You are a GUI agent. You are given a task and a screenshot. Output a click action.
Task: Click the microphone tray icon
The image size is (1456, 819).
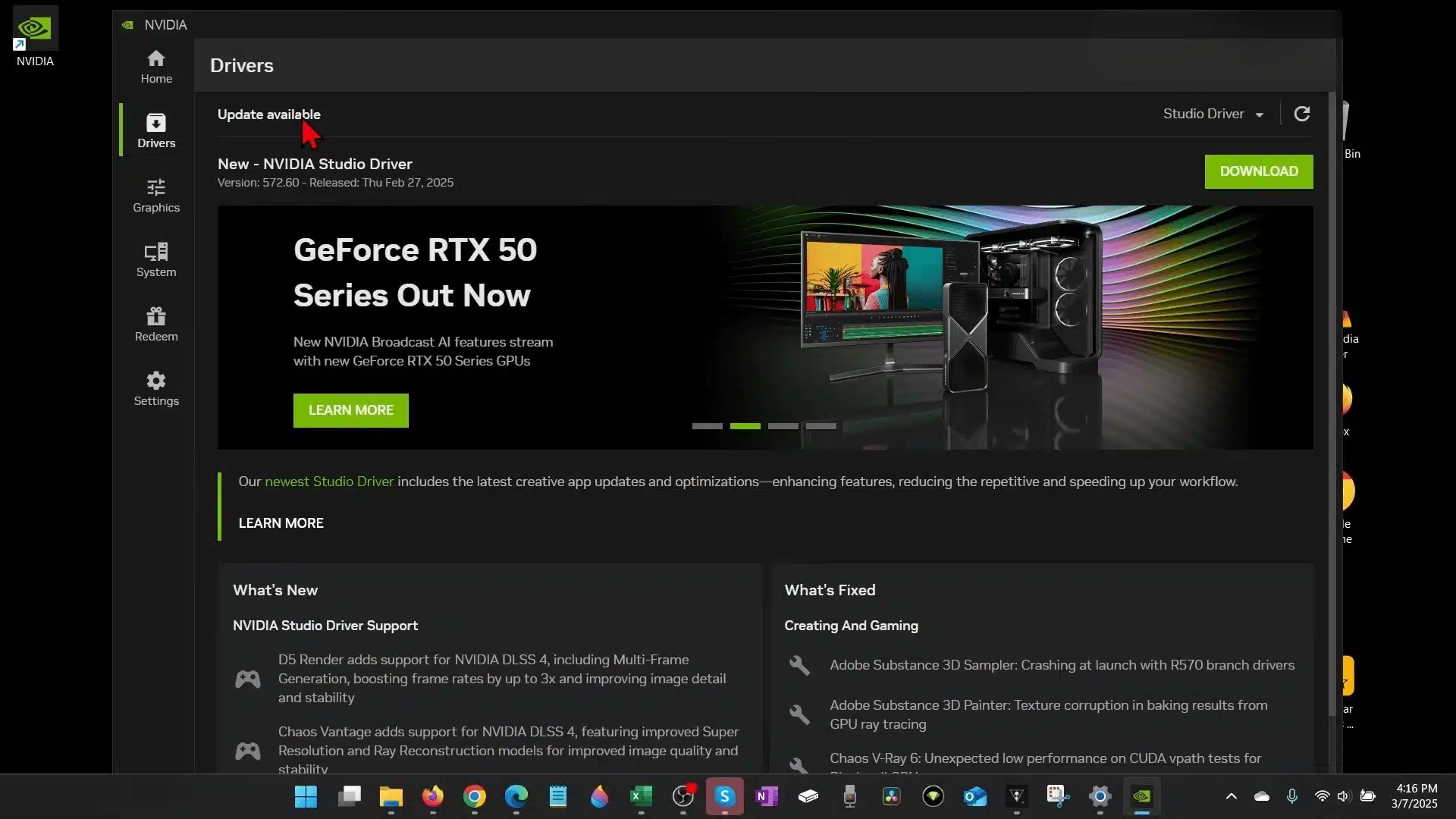tap(1292, 796)
